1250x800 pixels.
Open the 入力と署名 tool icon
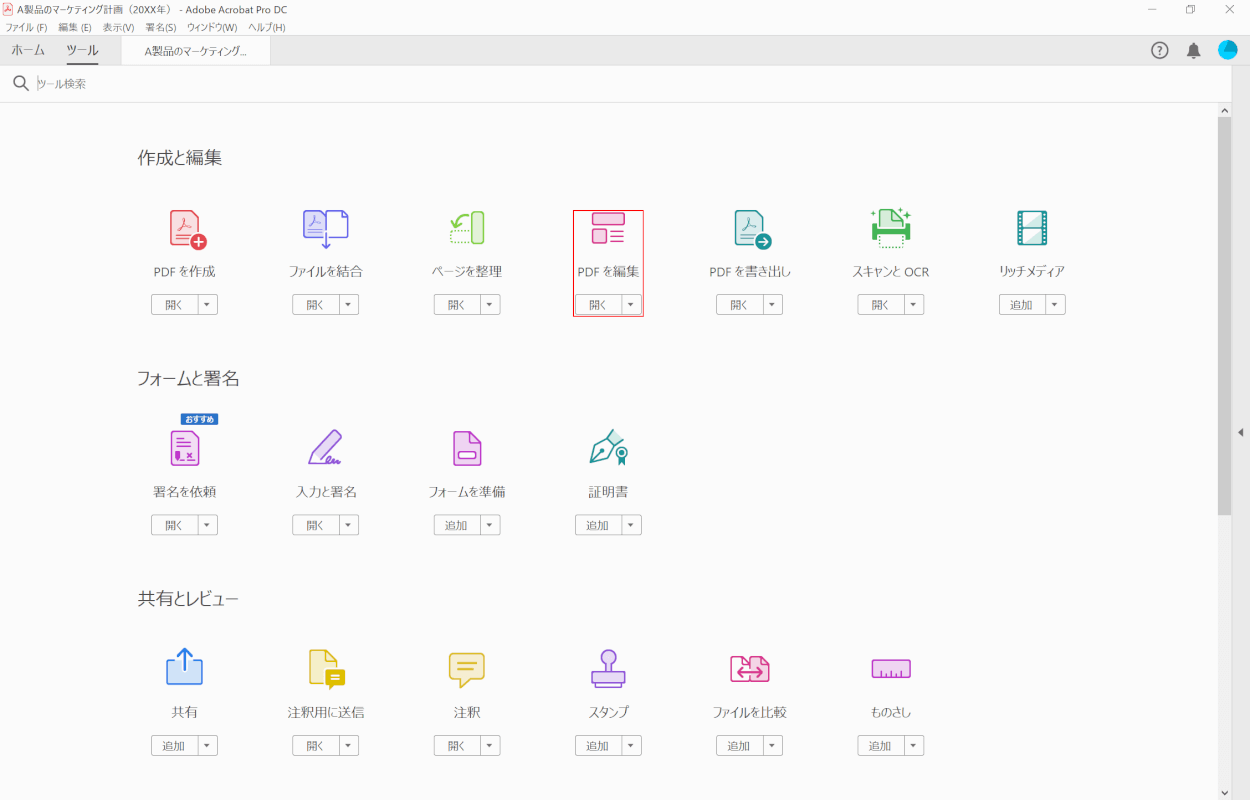point(325,448)
